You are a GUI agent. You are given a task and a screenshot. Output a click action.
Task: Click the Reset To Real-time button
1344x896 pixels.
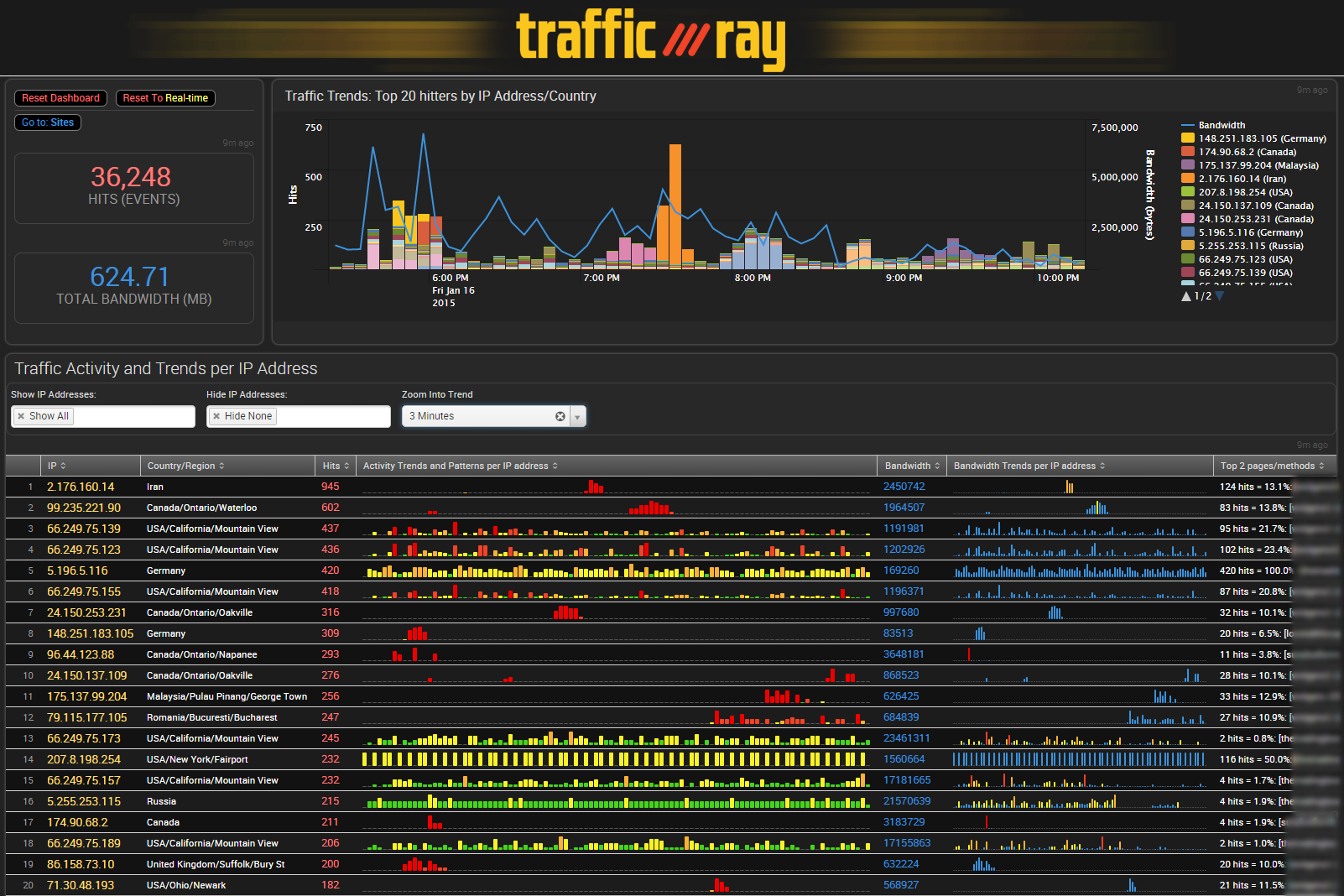coord(165,98)
